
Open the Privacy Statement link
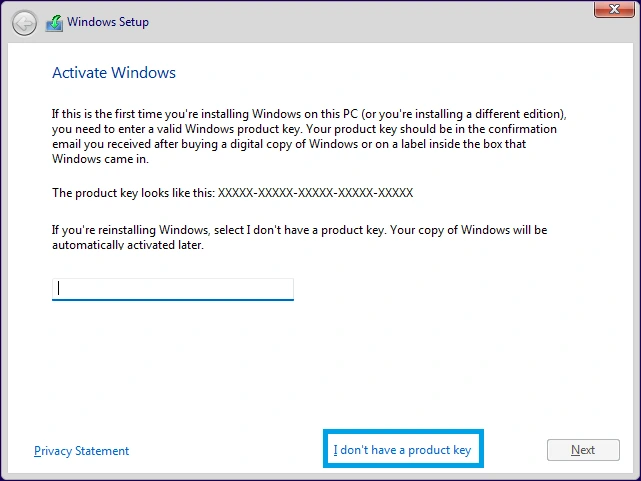(81, 451)
